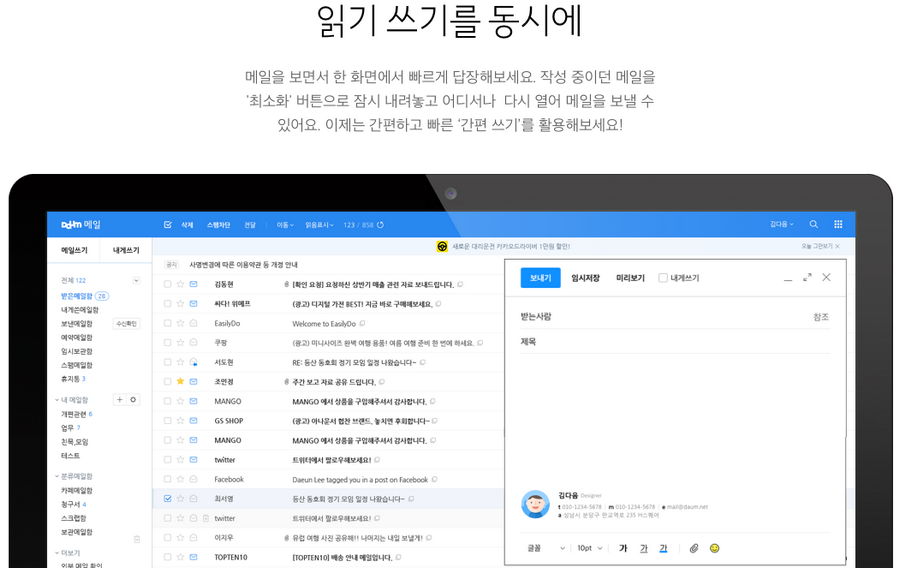Screen dimensions: 900x568
Task: Star the Facebook email
Action: (x=180, y=479)
